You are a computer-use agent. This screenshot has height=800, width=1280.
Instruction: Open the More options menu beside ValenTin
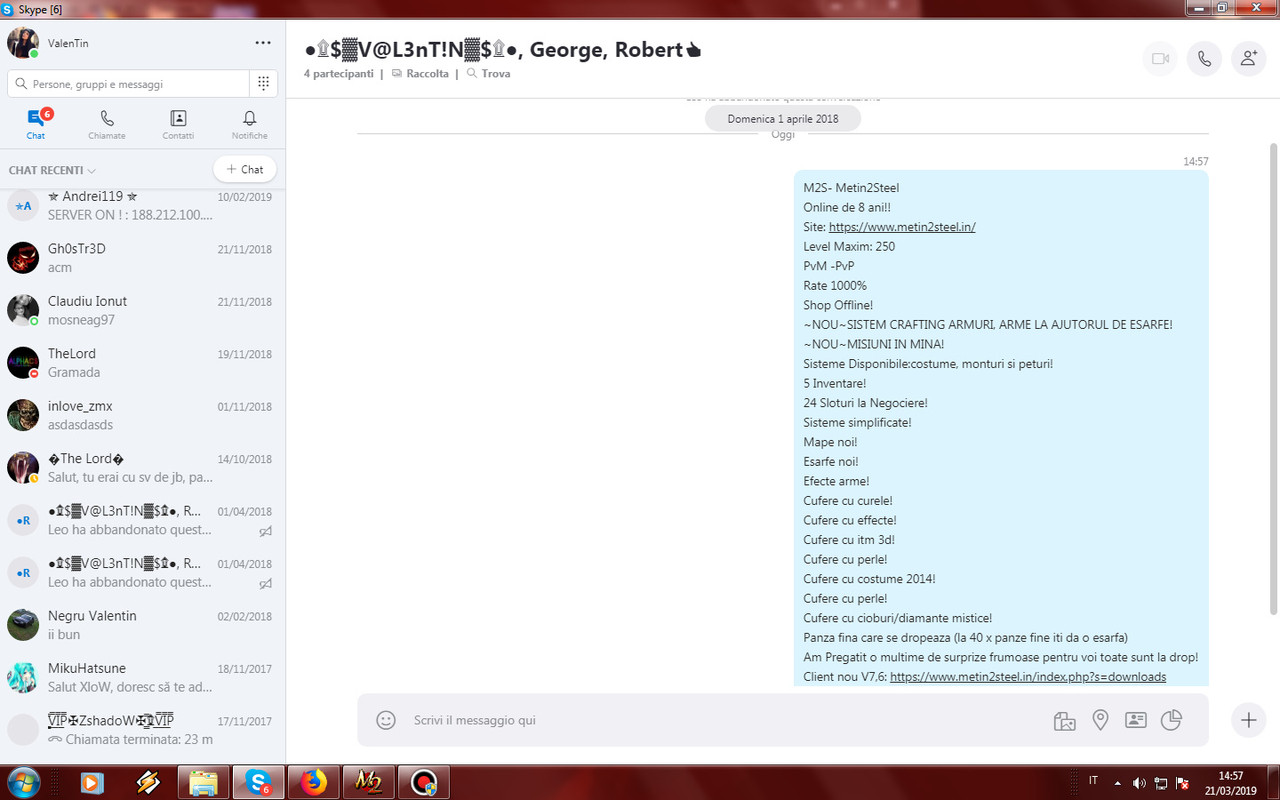click(263, 43)
